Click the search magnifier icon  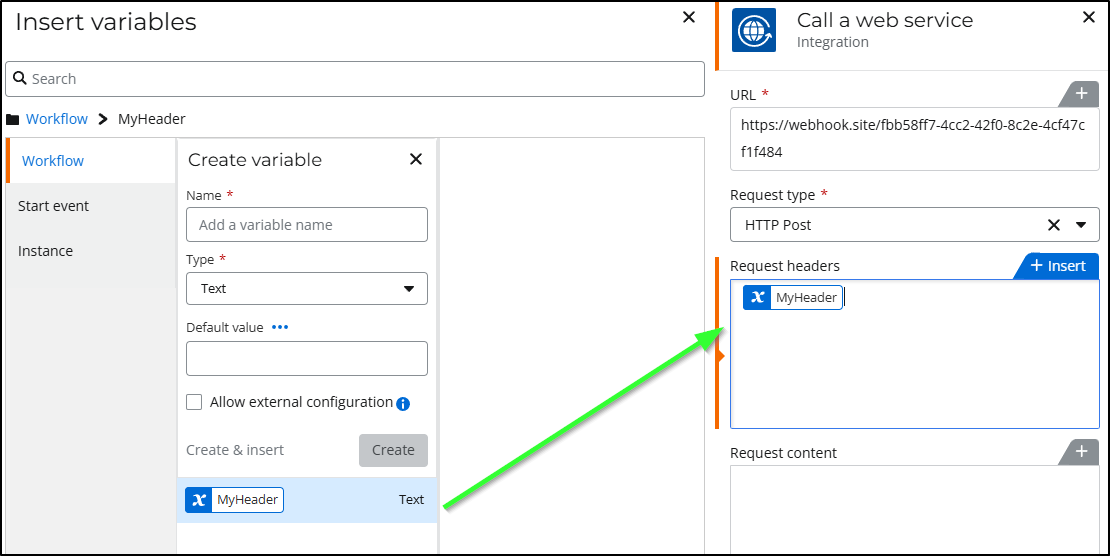[19, 79]
